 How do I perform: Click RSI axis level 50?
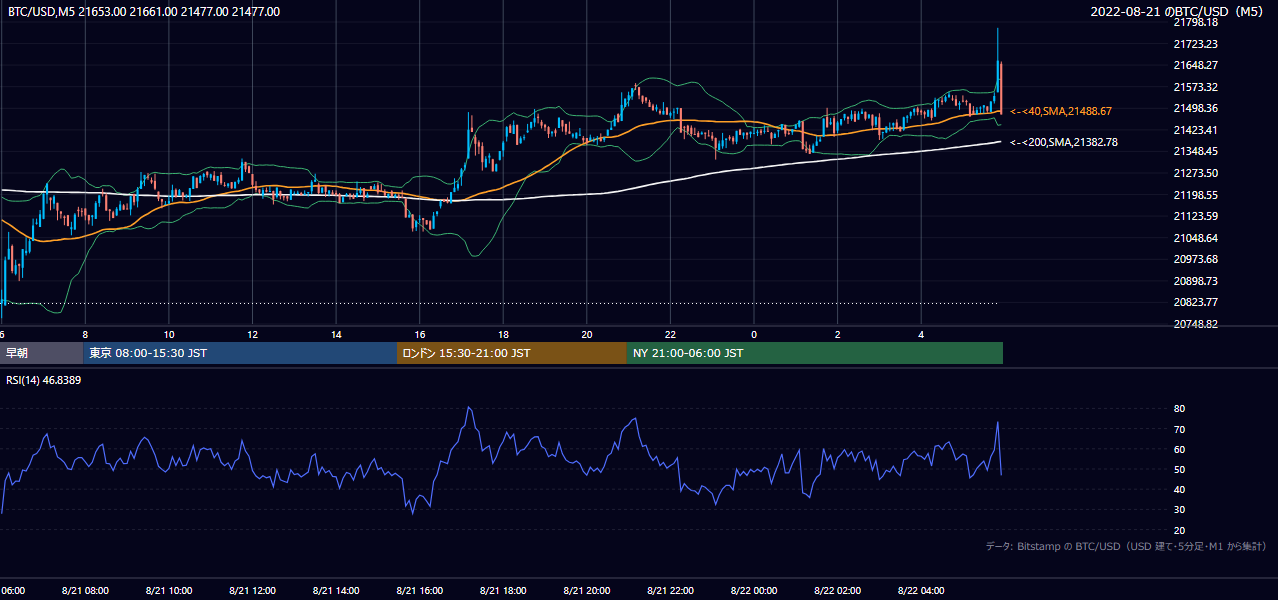click(x=1179, y=469)
